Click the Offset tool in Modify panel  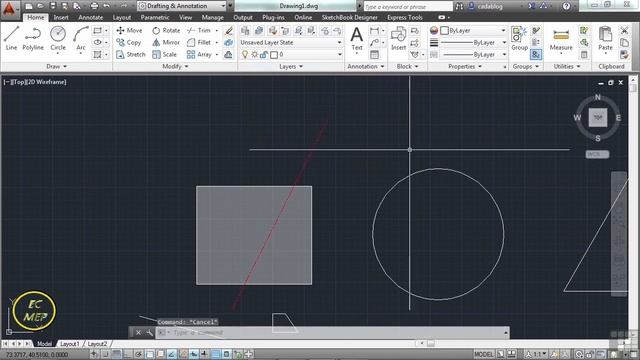coord(229,54)
